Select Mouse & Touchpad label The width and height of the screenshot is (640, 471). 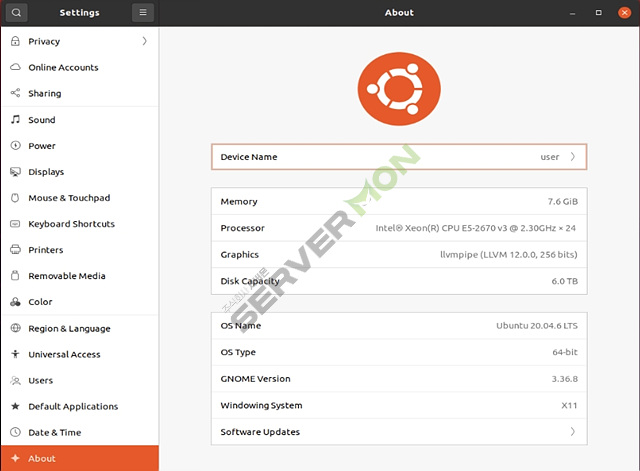coord(69,198)
